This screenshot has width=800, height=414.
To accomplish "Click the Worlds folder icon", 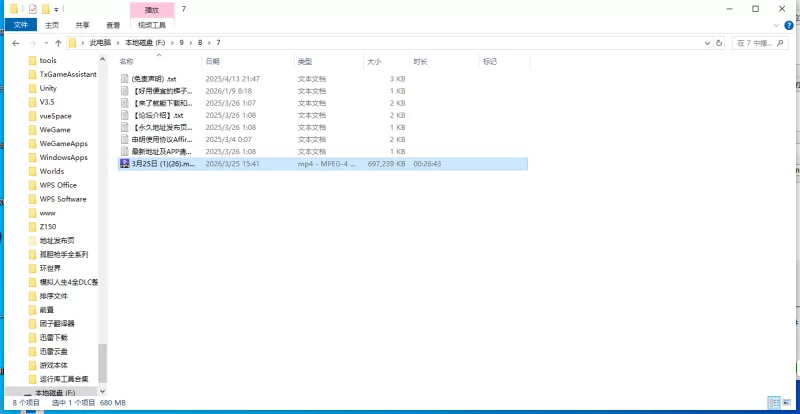I will point(33,171).
